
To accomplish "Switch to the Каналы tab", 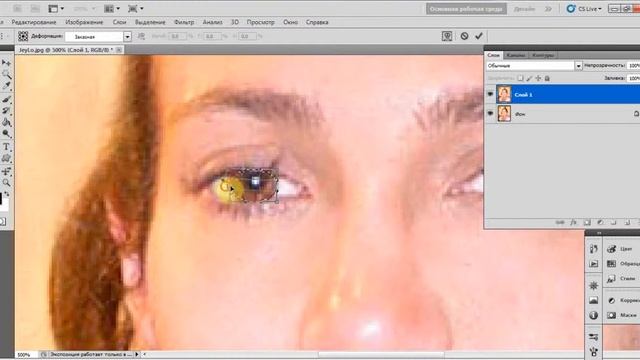I will (x=516, y=55).
